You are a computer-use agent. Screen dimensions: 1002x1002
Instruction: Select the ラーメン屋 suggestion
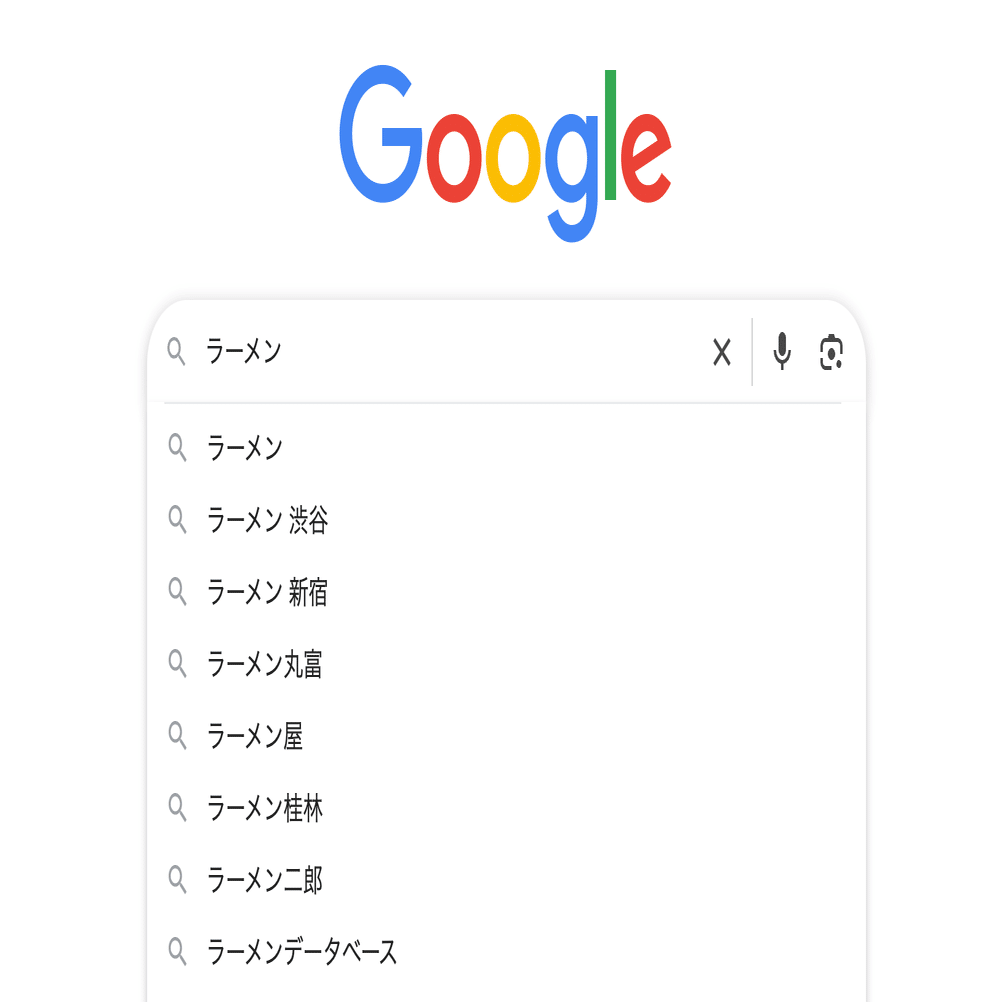click(x=254, y=736)
